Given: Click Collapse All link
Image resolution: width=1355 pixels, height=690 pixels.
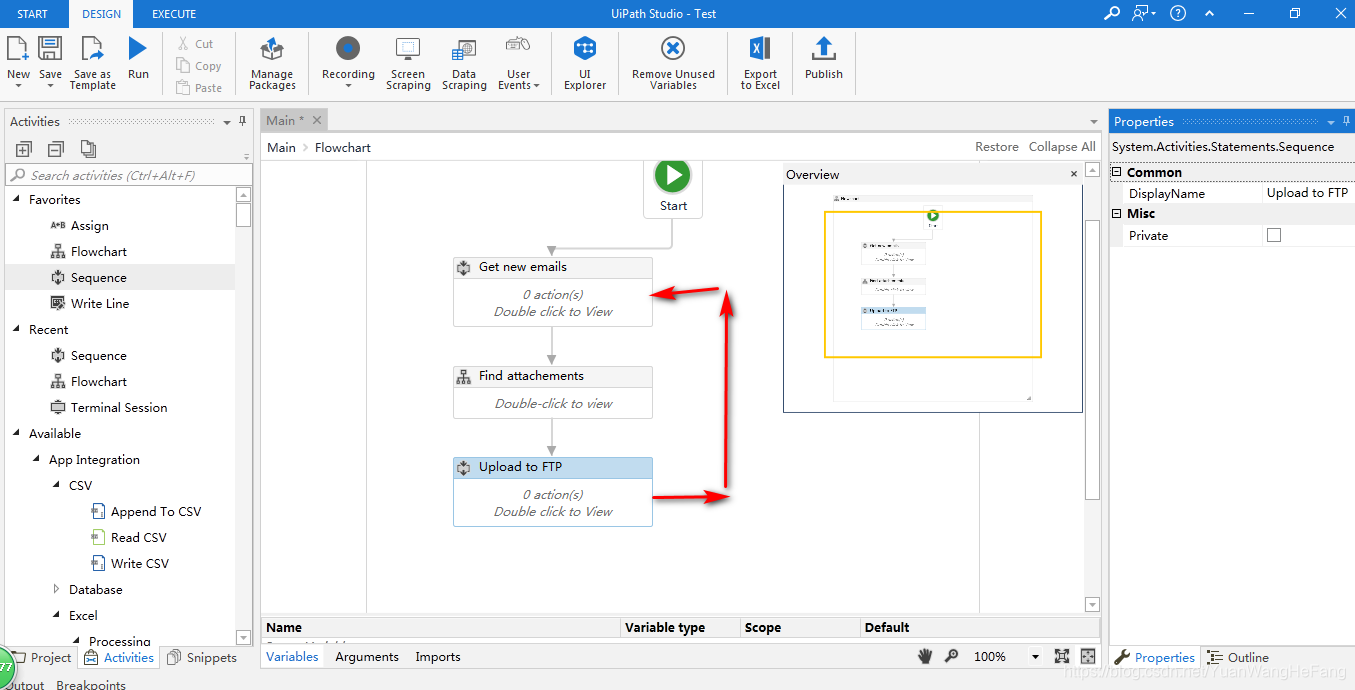Looking at the screenshot, I should point(1062,146).
